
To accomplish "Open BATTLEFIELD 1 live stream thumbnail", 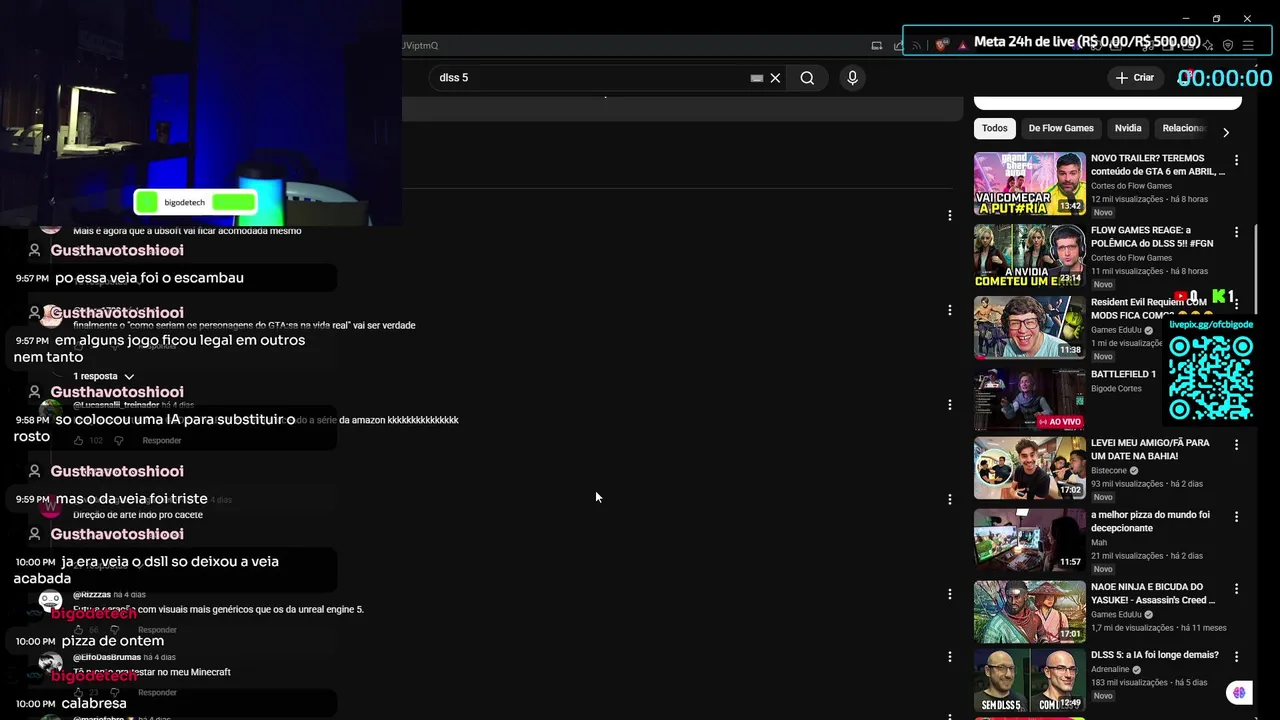I will point(1029,399).
